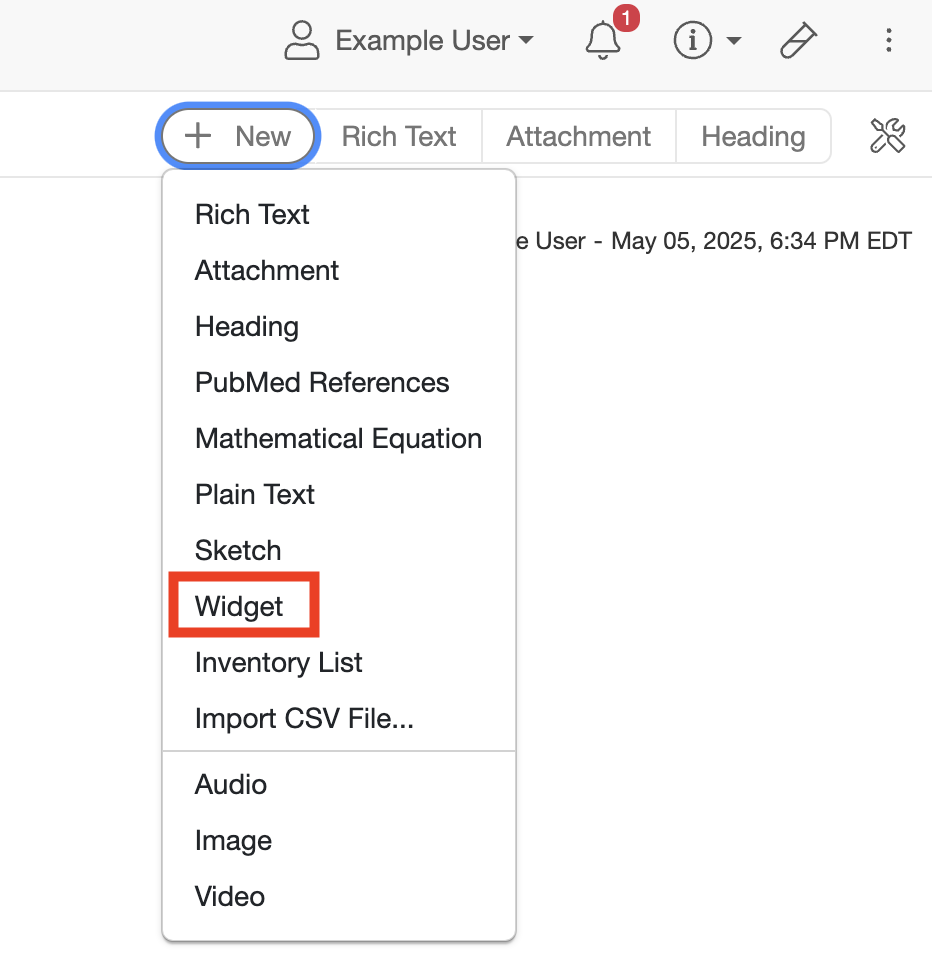Viewport: 932px width, 962px height.
Task: Select PubMed References menu entry
Action: pos(322,382)
